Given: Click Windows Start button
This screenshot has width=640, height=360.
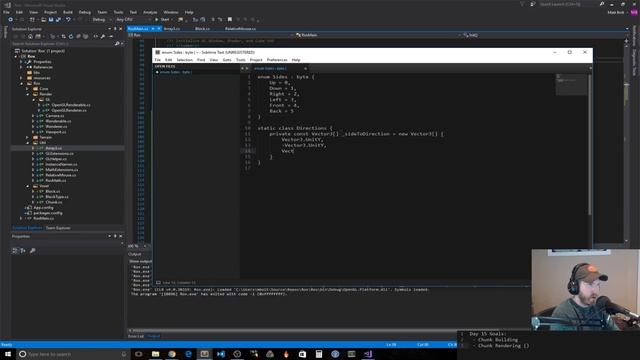Looking at the screenshot, I should pyautogui.click(x=7, y=354).
